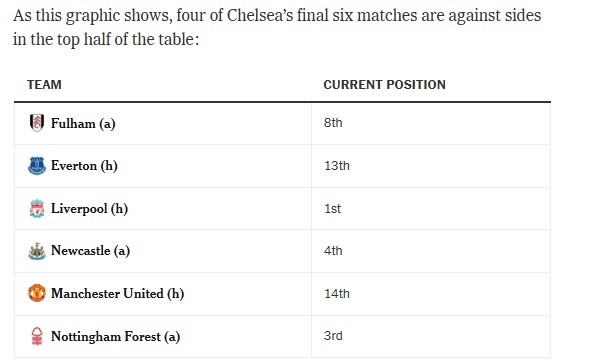Click the Liverpool (h) team name

point(90,209)
